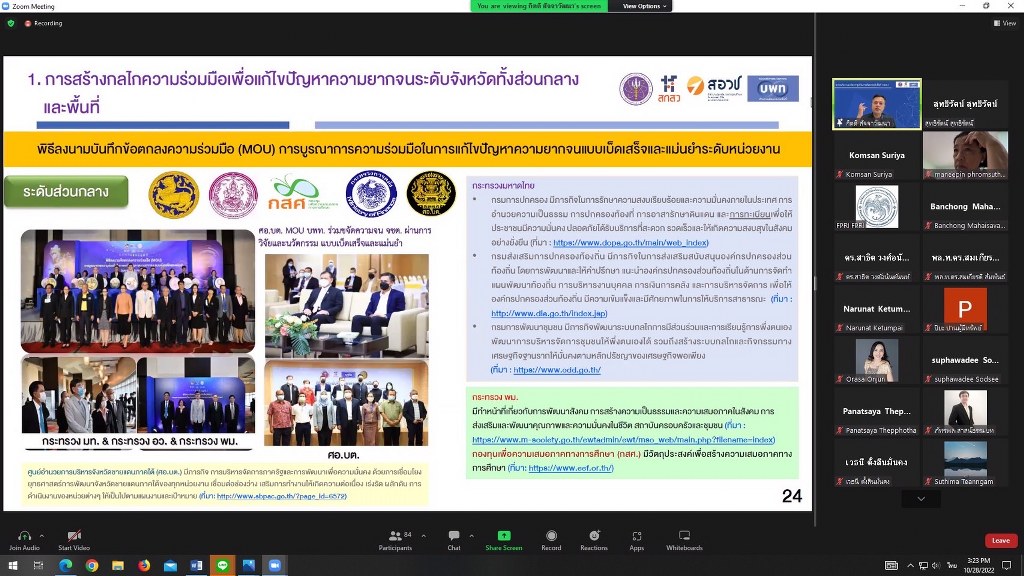
Task: Click the red Leave button
Action: coord(1000,540)
